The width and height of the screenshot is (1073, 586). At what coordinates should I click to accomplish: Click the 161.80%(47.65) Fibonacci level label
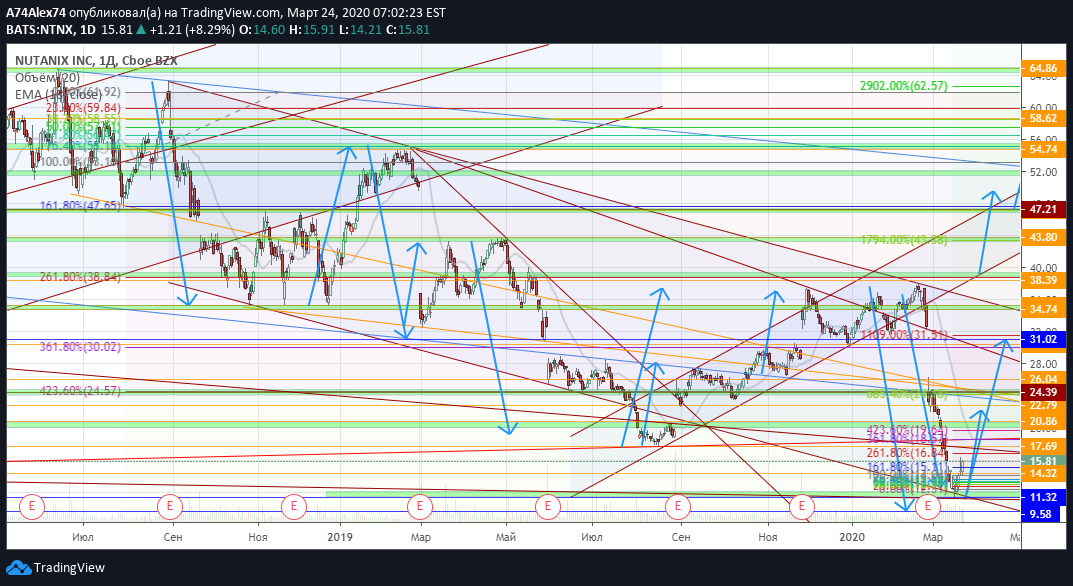click(x=80, y=205)
